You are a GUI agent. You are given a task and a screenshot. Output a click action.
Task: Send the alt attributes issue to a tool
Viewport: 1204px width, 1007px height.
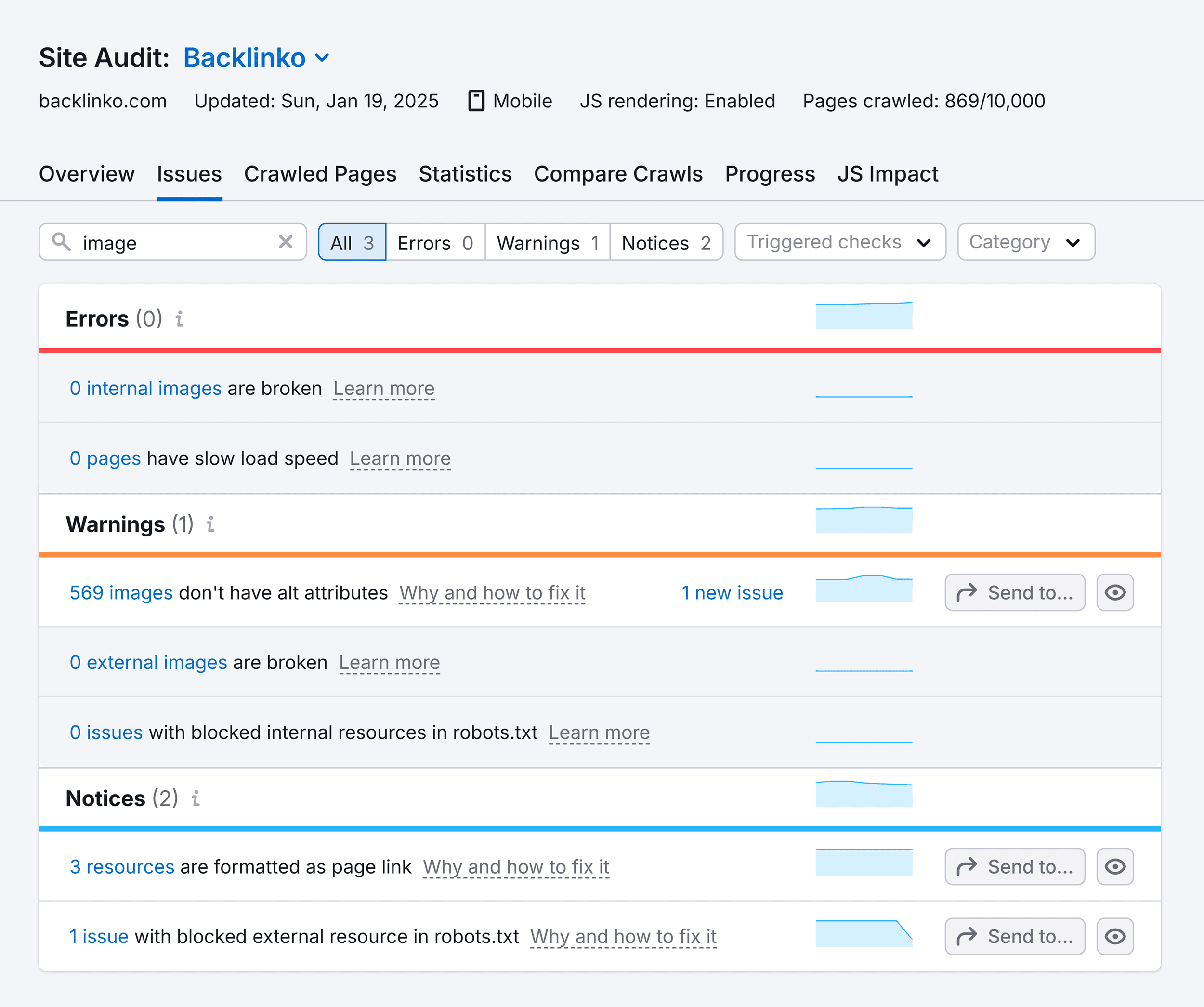click(1015, 592)
